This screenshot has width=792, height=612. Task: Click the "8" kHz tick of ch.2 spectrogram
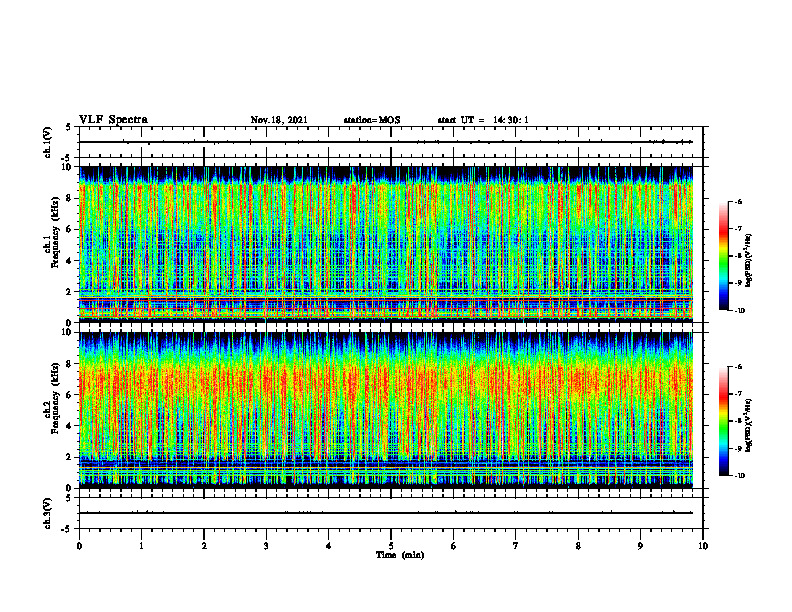(71, 364)
